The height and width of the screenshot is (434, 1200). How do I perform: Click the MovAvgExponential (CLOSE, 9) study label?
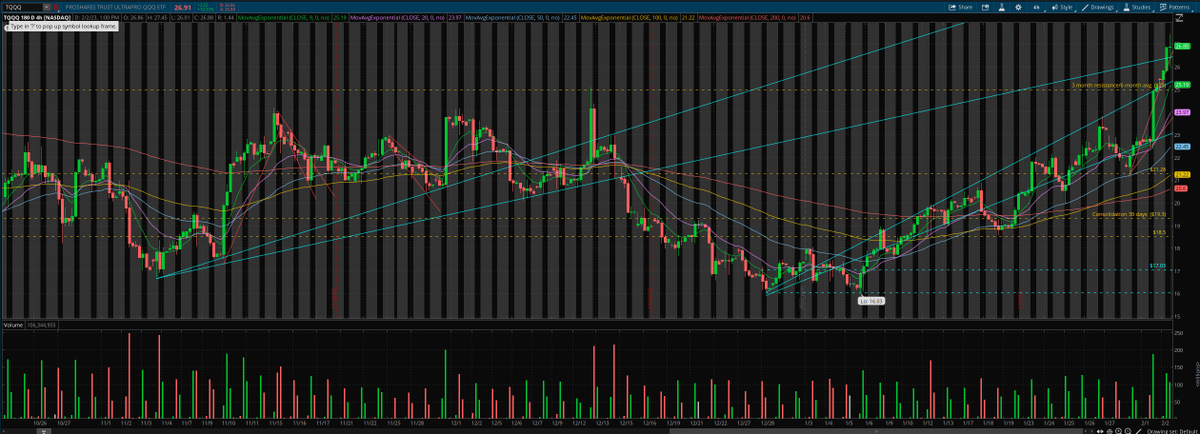(x=284, y=17)
